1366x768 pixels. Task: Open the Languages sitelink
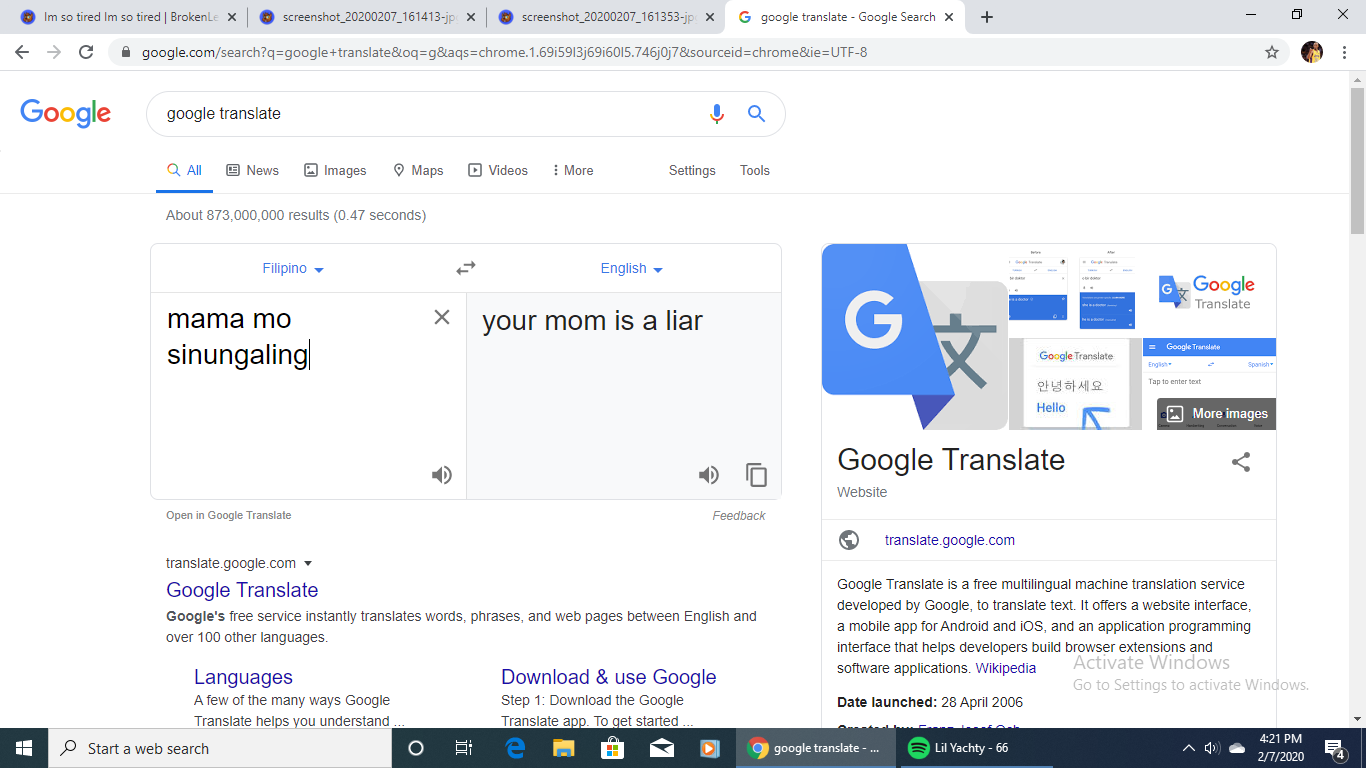click(243, 677)
